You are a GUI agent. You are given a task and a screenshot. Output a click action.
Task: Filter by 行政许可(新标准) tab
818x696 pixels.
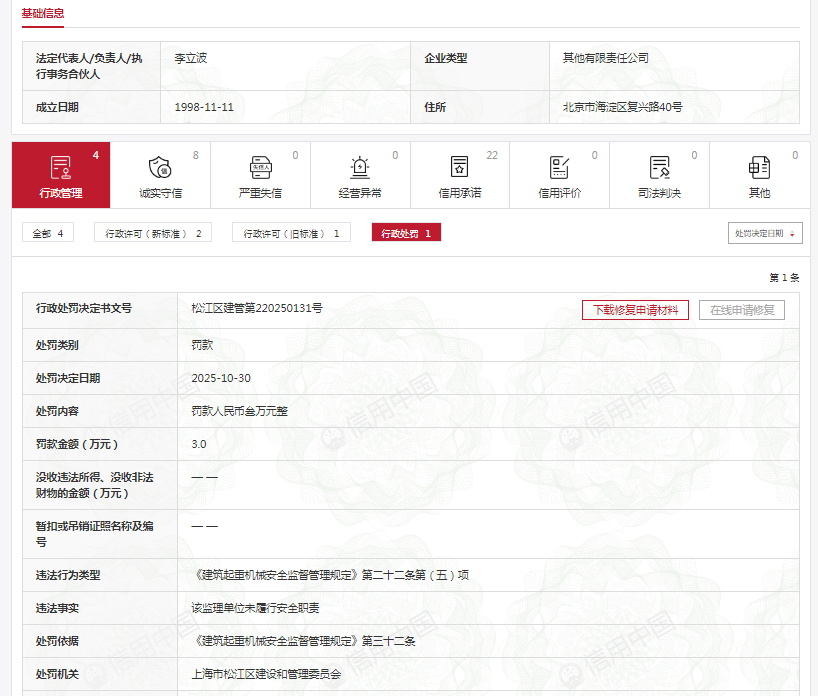tap(153, 233)
